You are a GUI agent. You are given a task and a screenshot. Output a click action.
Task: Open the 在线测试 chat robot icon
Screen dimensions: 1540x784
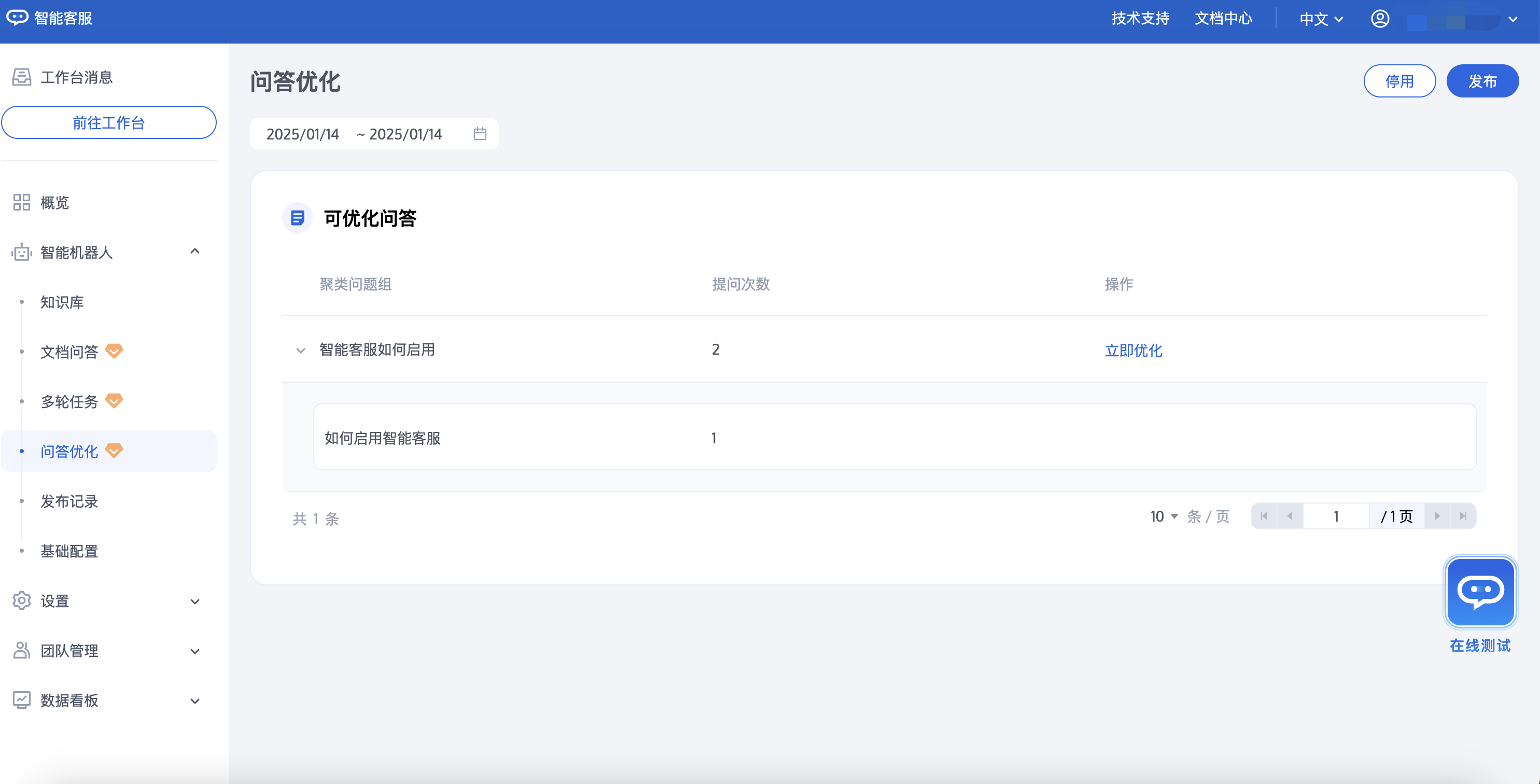point(1480,592)
